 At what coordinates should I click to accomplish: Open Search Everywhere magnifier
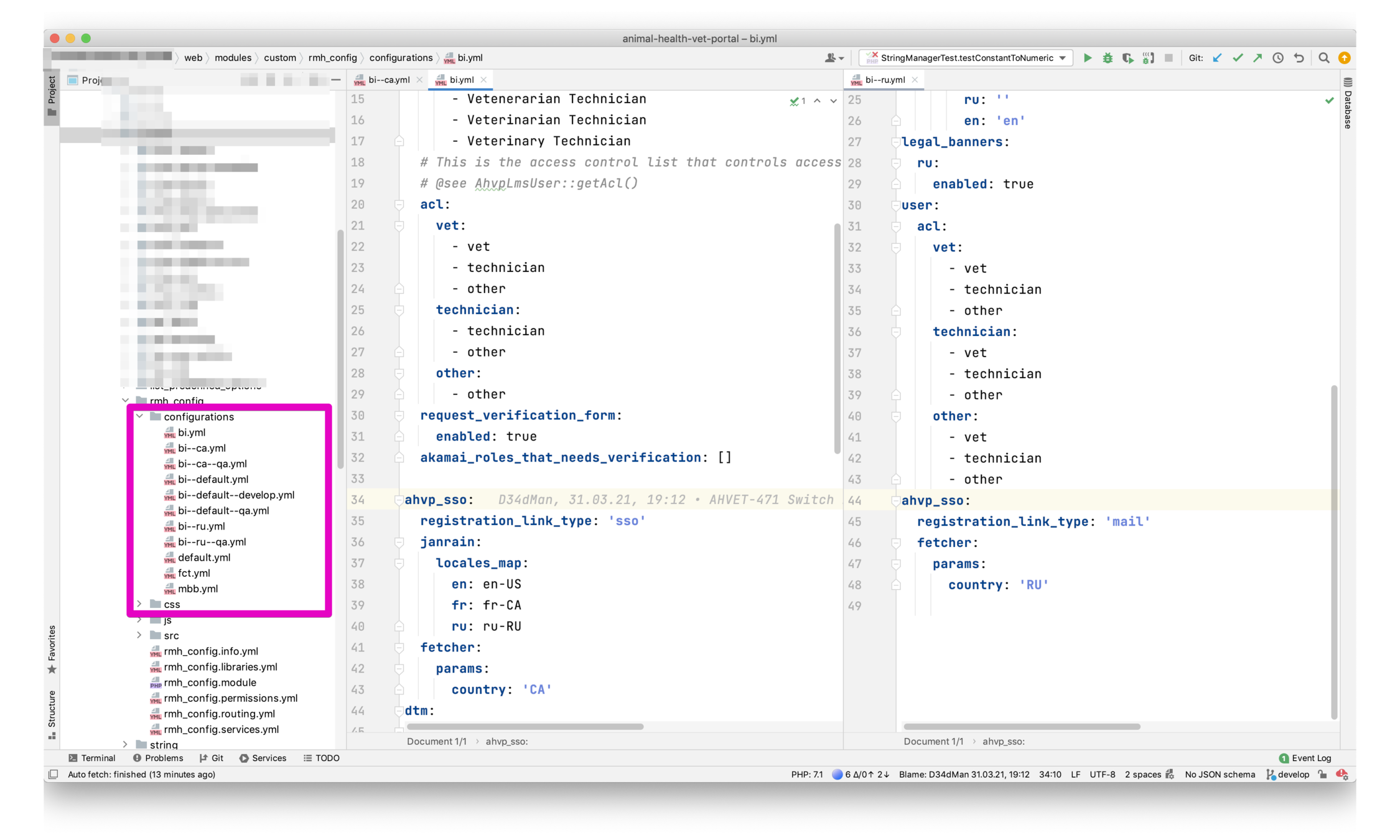(1323, 58)
